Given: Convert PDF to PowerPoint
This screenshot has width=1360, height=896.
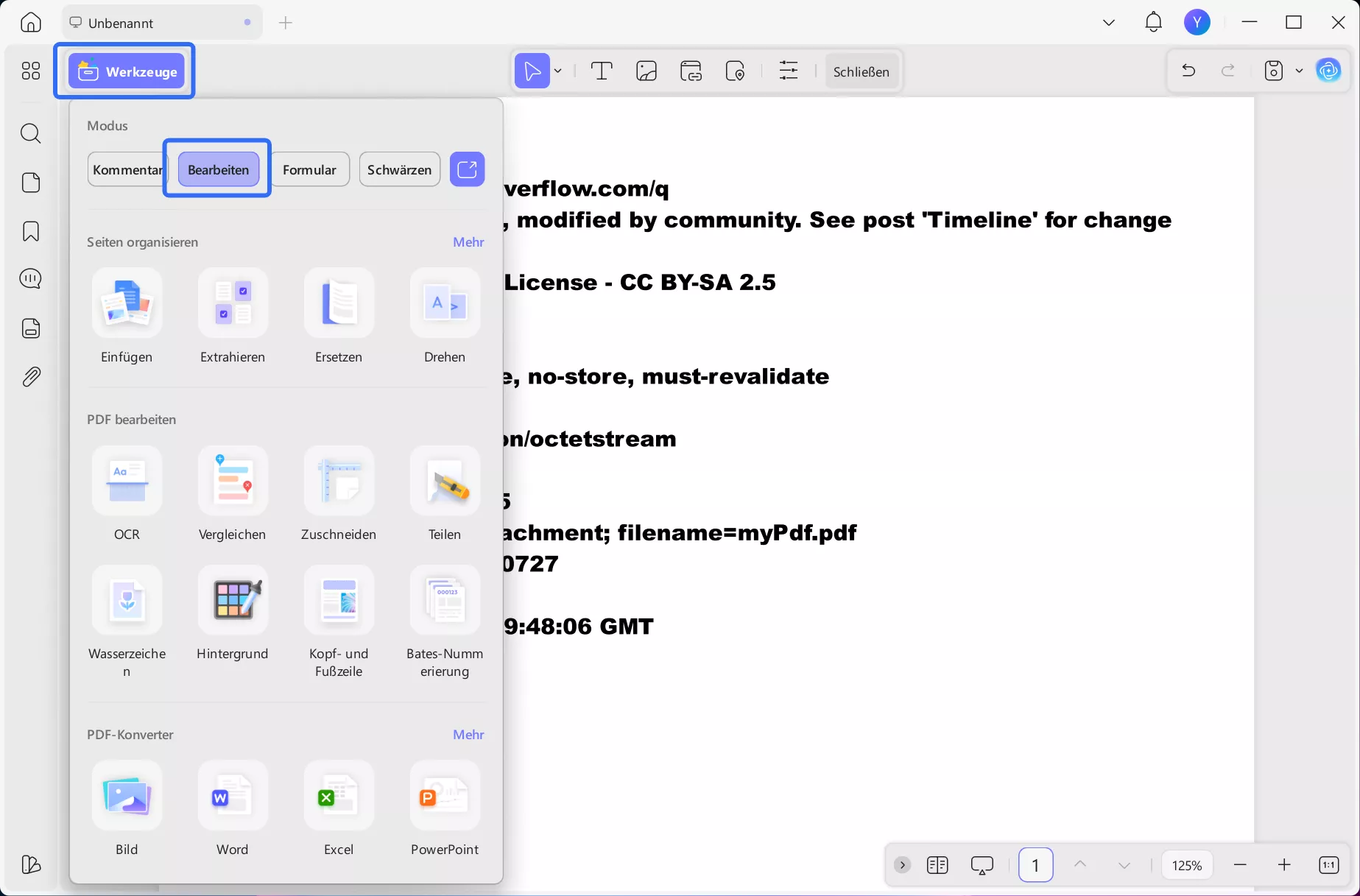Looking at the screenshot, I should click(x=445, y=808).
